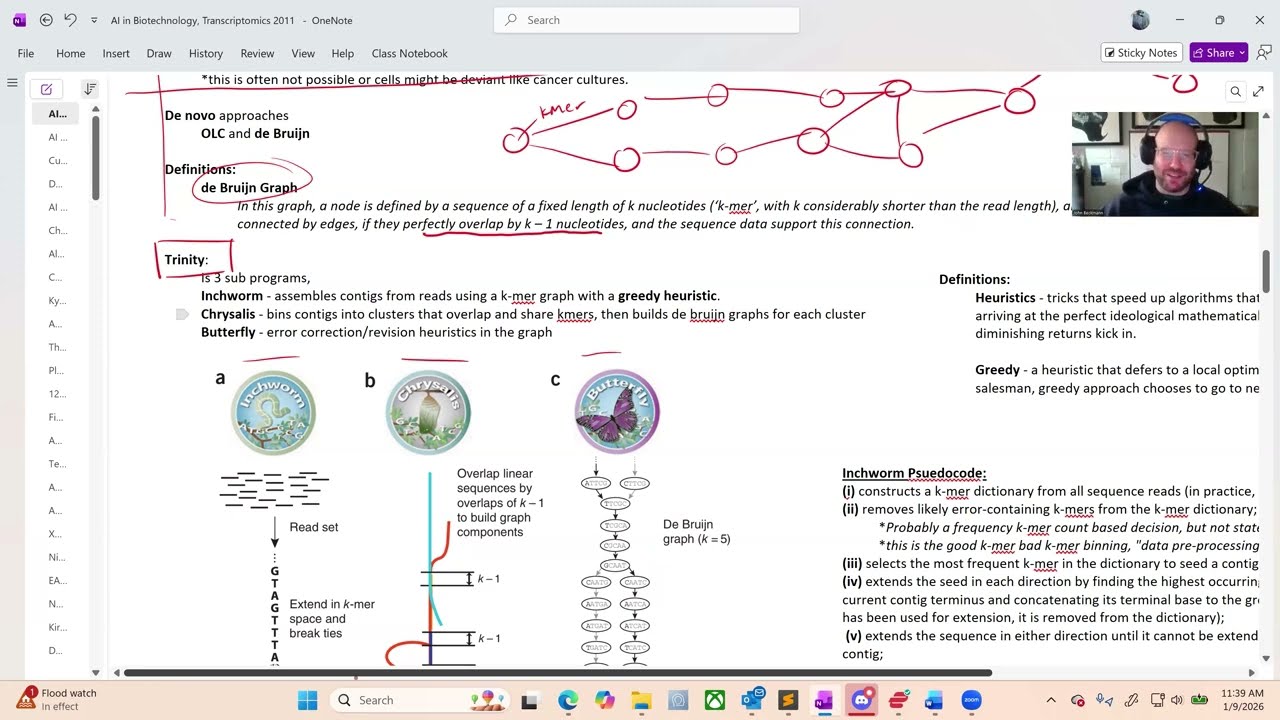Open Microsoft Edge from the taskbar
The width and height of the screenshot is (1280, 720).
(x=568, y=700)
